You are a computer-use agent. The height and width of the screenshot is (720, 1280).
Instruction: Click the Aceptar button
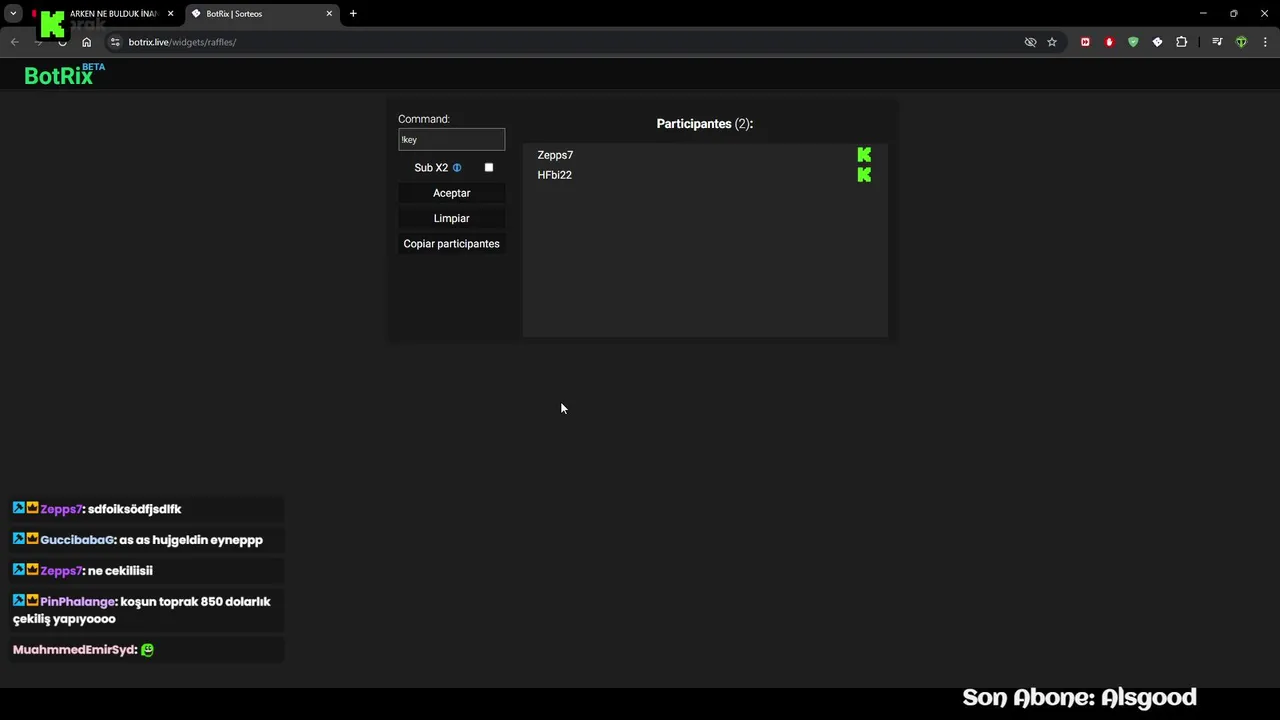pyautogui.click(x=451, y=193)
